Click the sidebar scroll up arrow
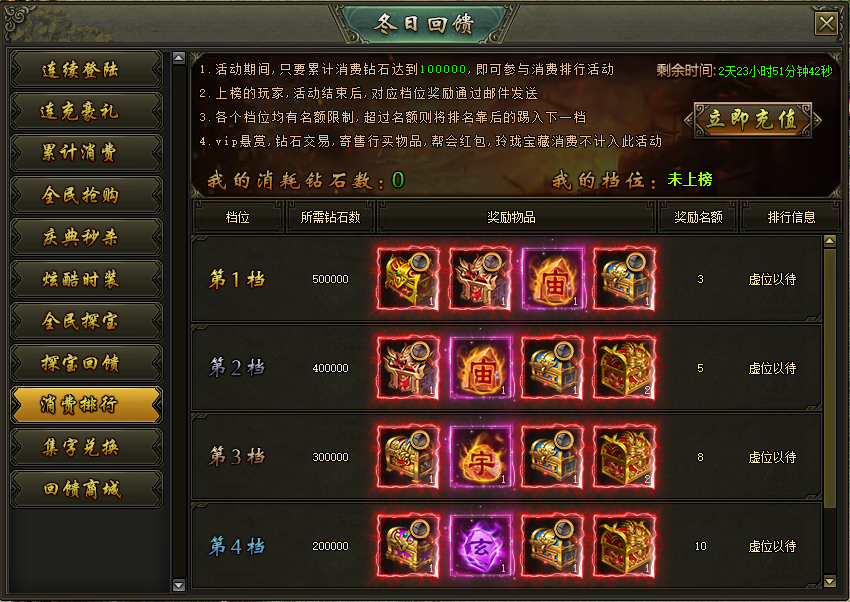This screenshot has width=850, height=602. click(179, 58)
